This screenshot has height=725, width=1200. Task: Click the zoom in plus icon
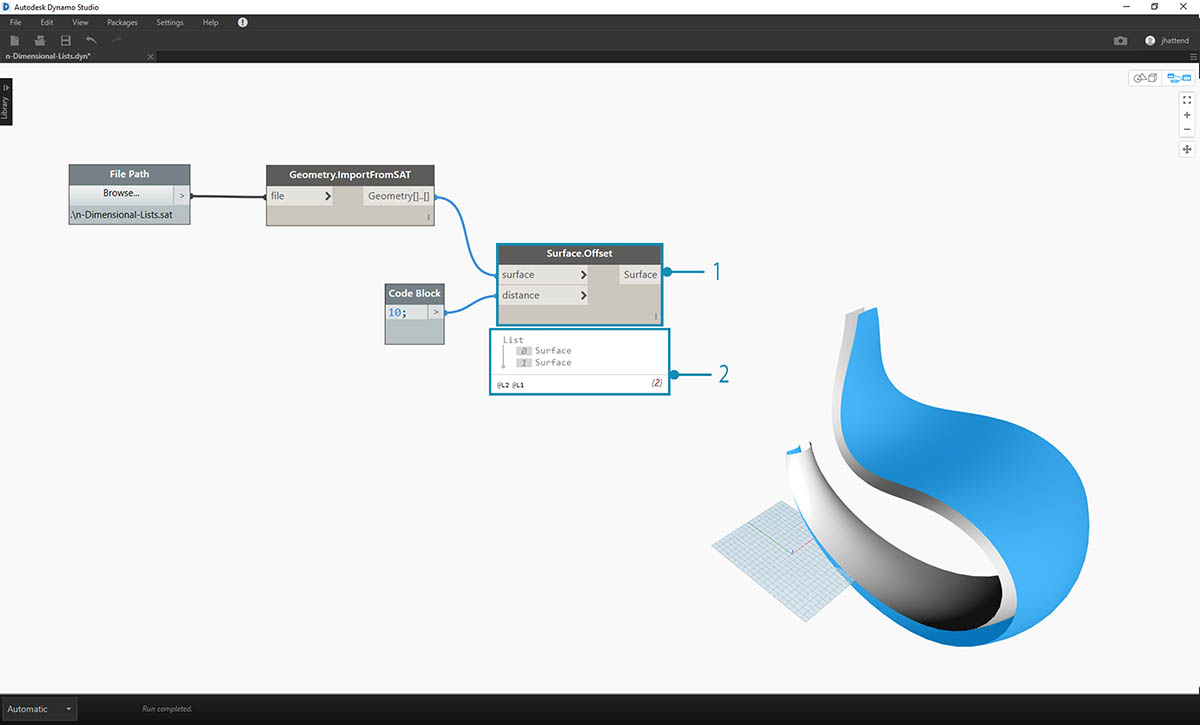pyautogui.click(x=1187, y=115)
